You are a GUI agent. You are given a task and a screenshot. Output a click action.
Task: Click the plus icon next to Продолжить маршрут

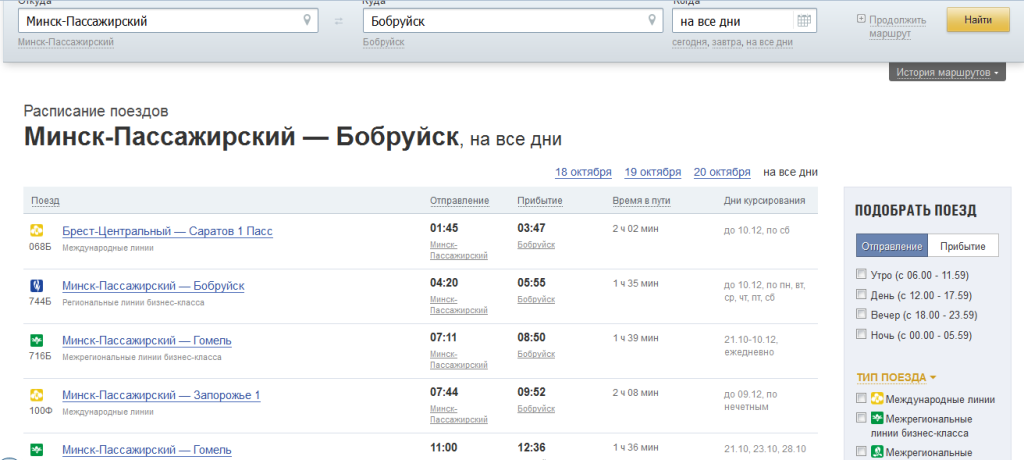pos(861,20)
